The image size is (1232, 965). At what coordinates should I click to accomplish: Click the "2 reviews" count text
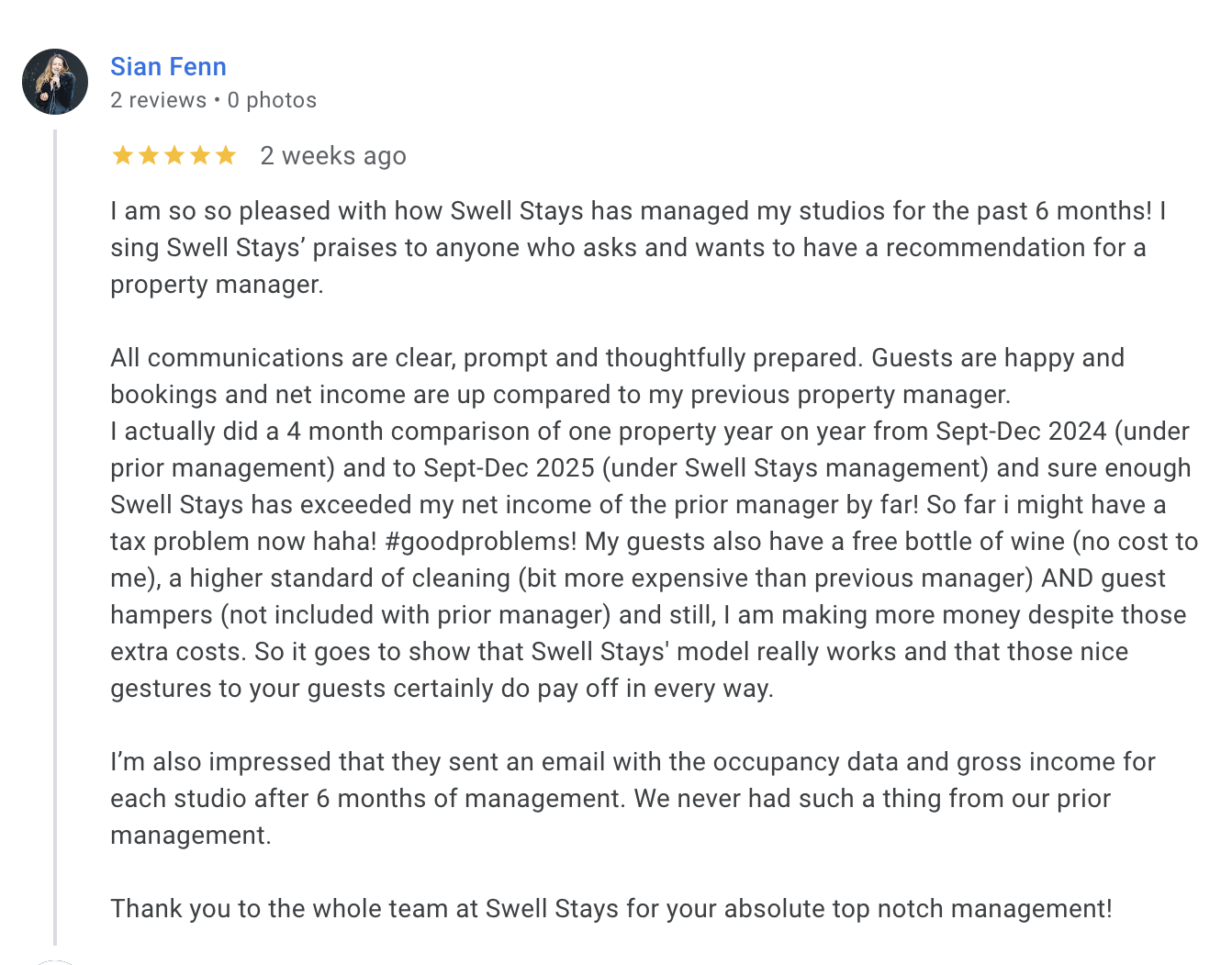(x=158, y=100)
